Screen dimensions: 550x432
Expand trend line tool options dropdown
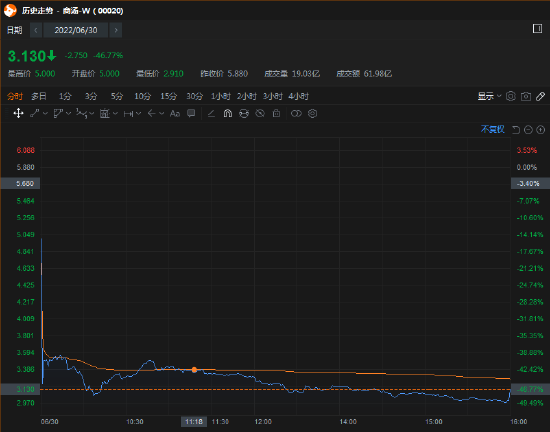coord(45,113)
